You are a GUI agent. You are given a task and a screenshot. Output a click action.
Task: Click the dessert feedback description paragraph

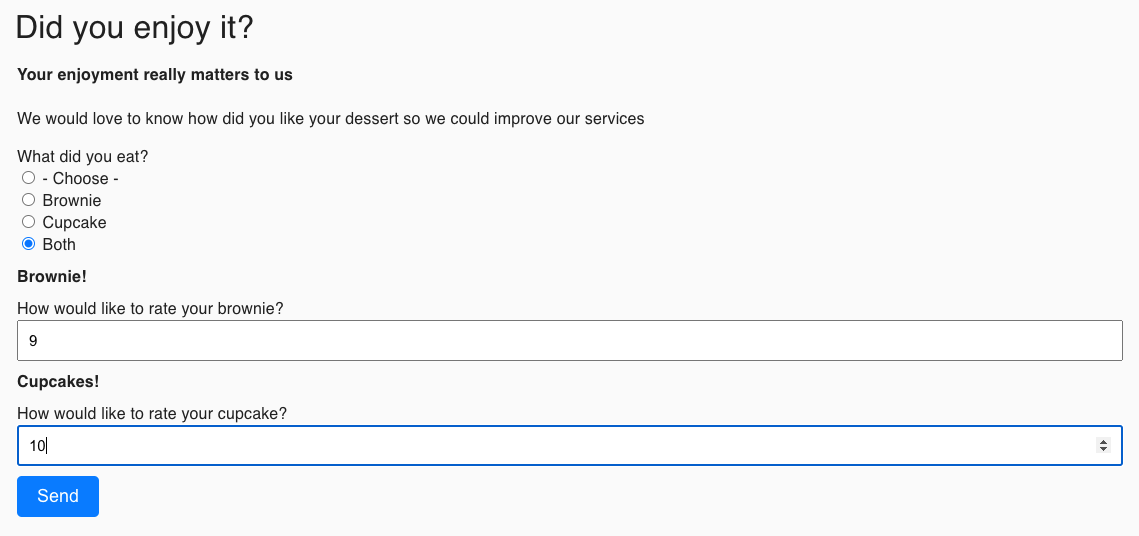pyautogui.click(x=331, y=119)
